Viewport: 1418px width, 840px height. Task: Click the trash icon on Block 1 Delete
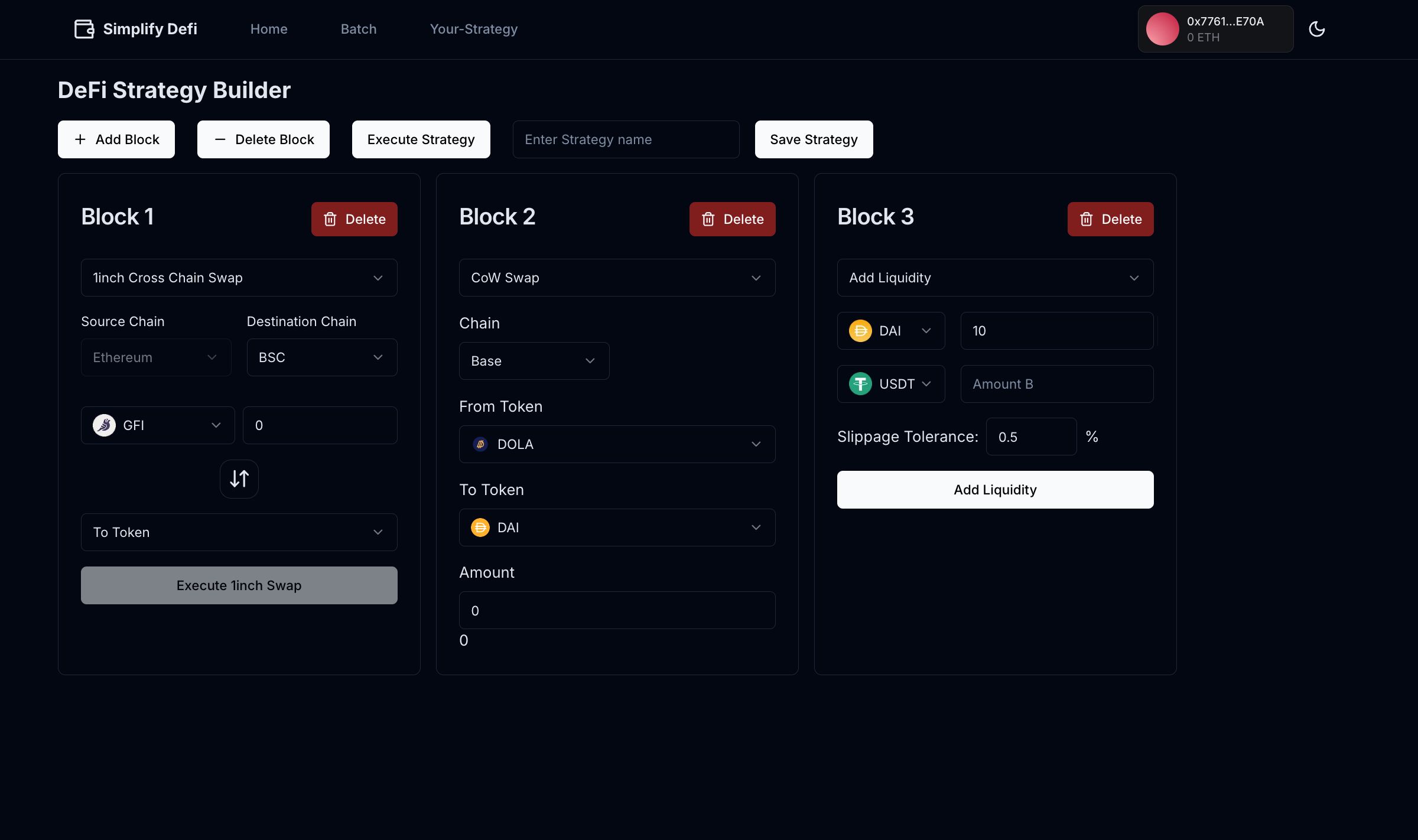click(x=330, y=219)
